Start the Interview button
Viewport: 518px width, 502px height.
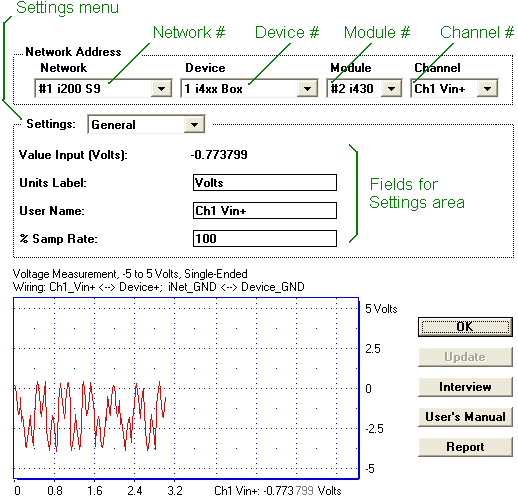[465, 387]
